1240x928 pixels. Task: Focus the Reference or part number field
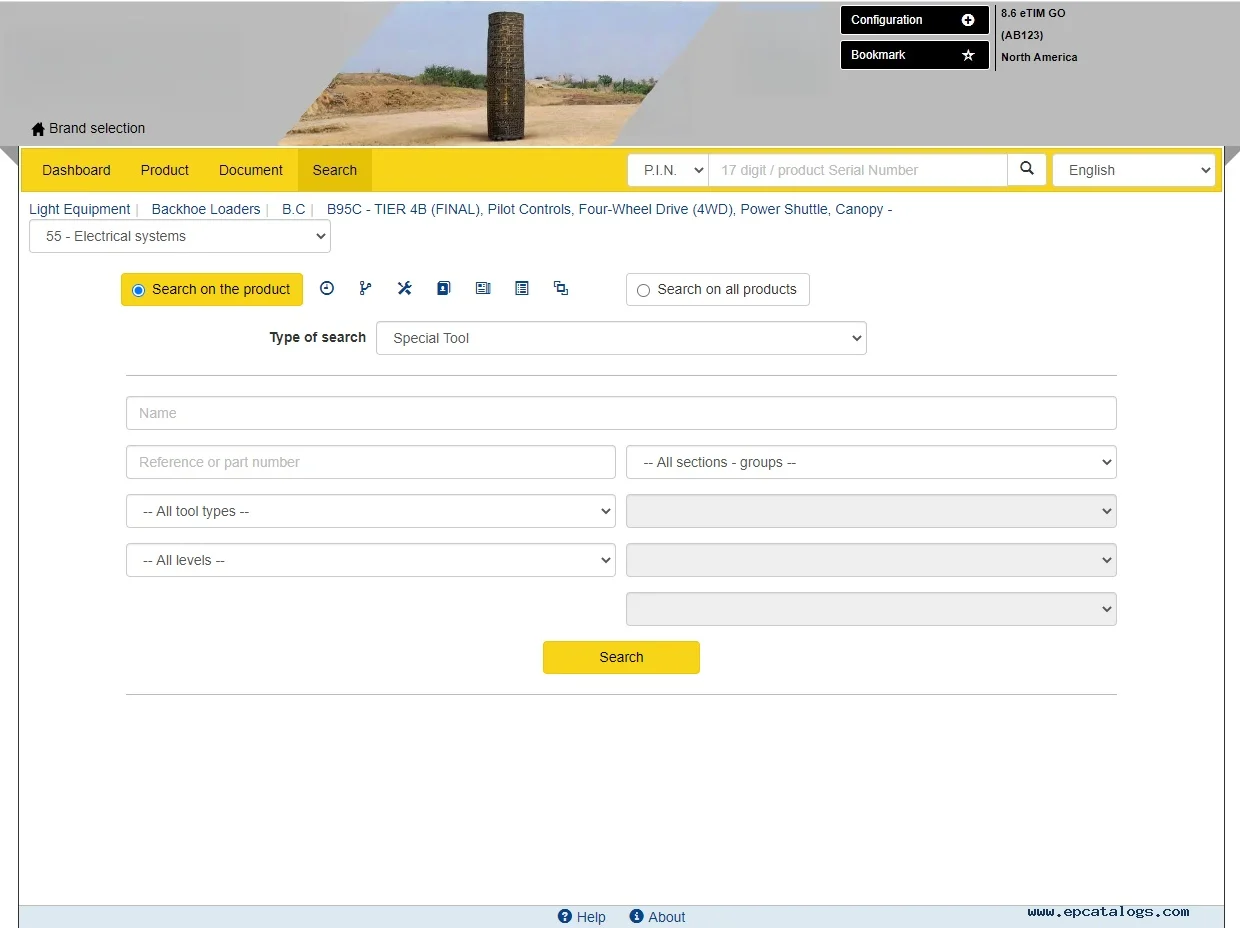371,462
